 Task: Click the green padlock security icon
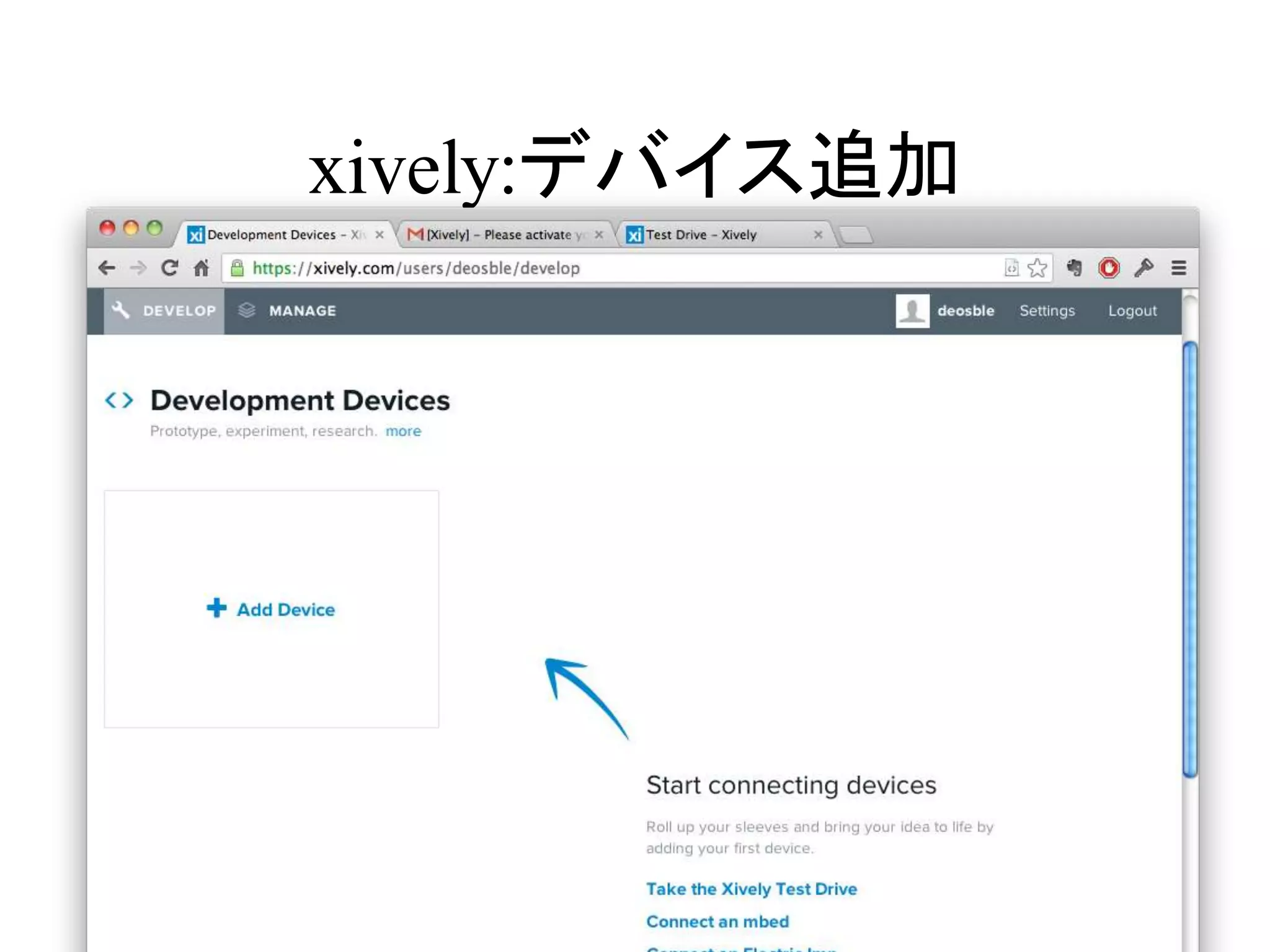(x=237, y=268)
